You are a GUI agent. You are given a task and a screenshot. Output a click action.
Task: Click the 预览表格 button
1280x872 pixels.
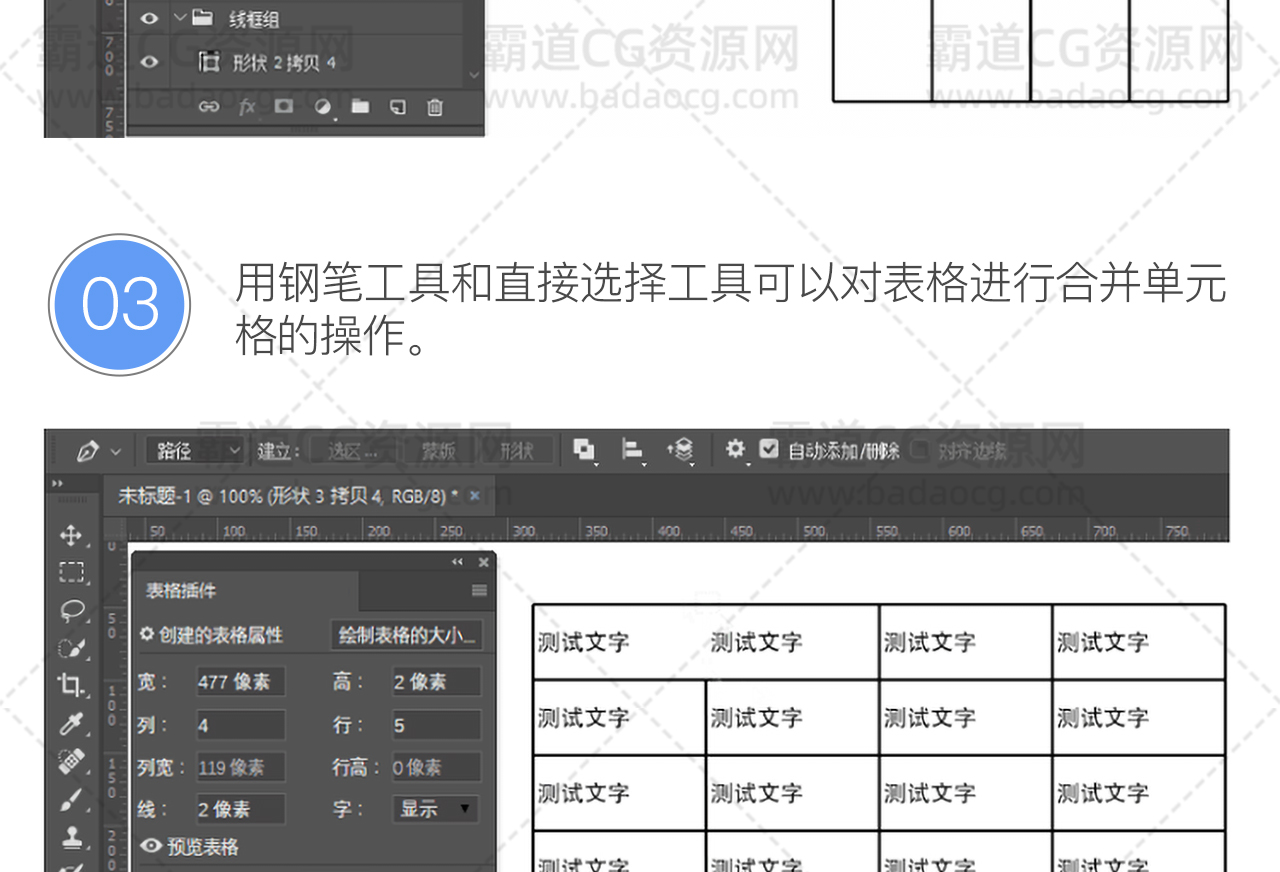pyautogui.click(x=190, y=847)
